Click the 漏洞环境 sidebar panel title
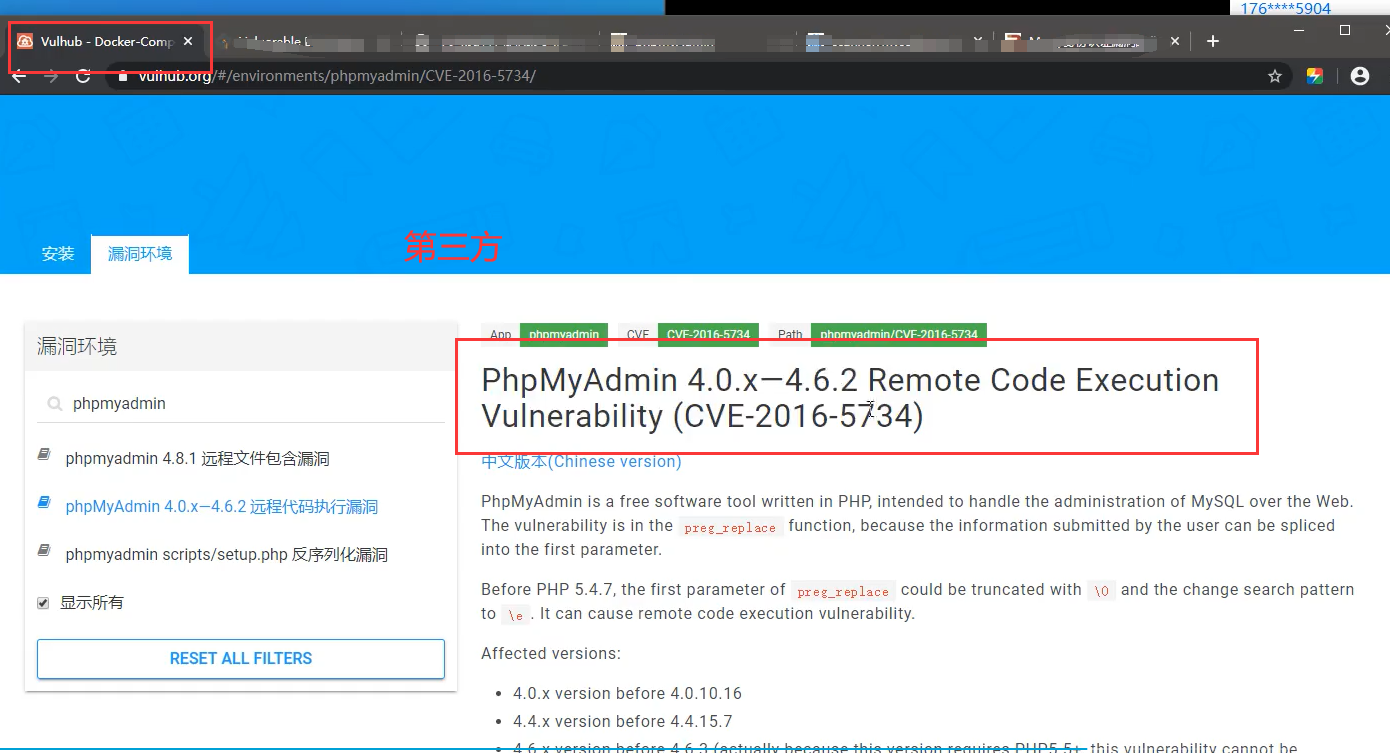 point(77,347)
